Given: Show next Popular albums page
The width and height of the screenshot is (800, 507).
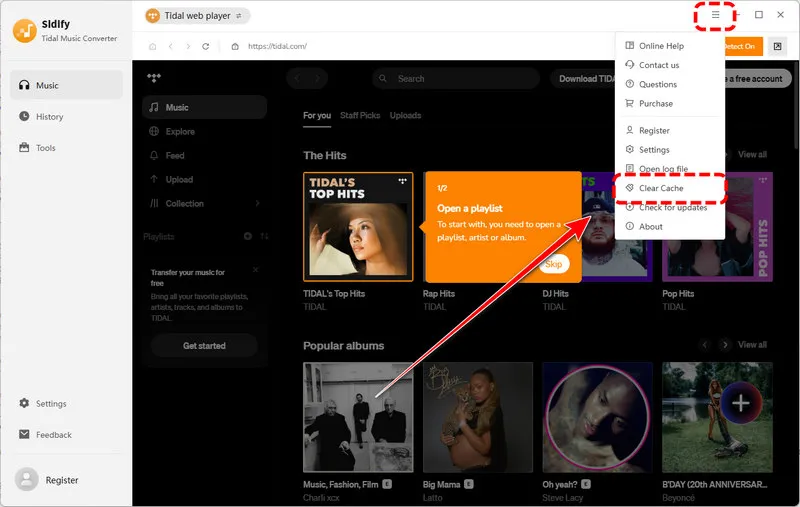Looking at the screenshot, I should 724,345.
